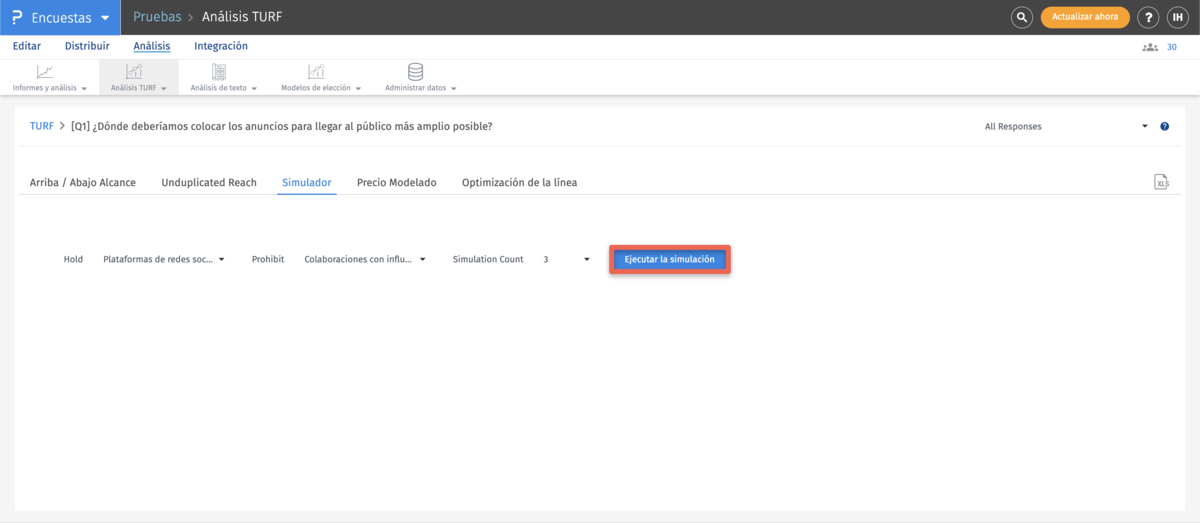
Task: Go to the Editar menu
Action: point(27,46)
